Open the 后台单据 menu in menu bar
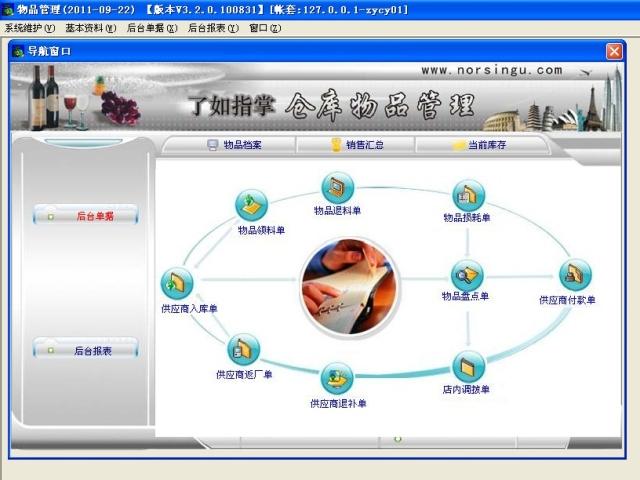 coord(152,28)
